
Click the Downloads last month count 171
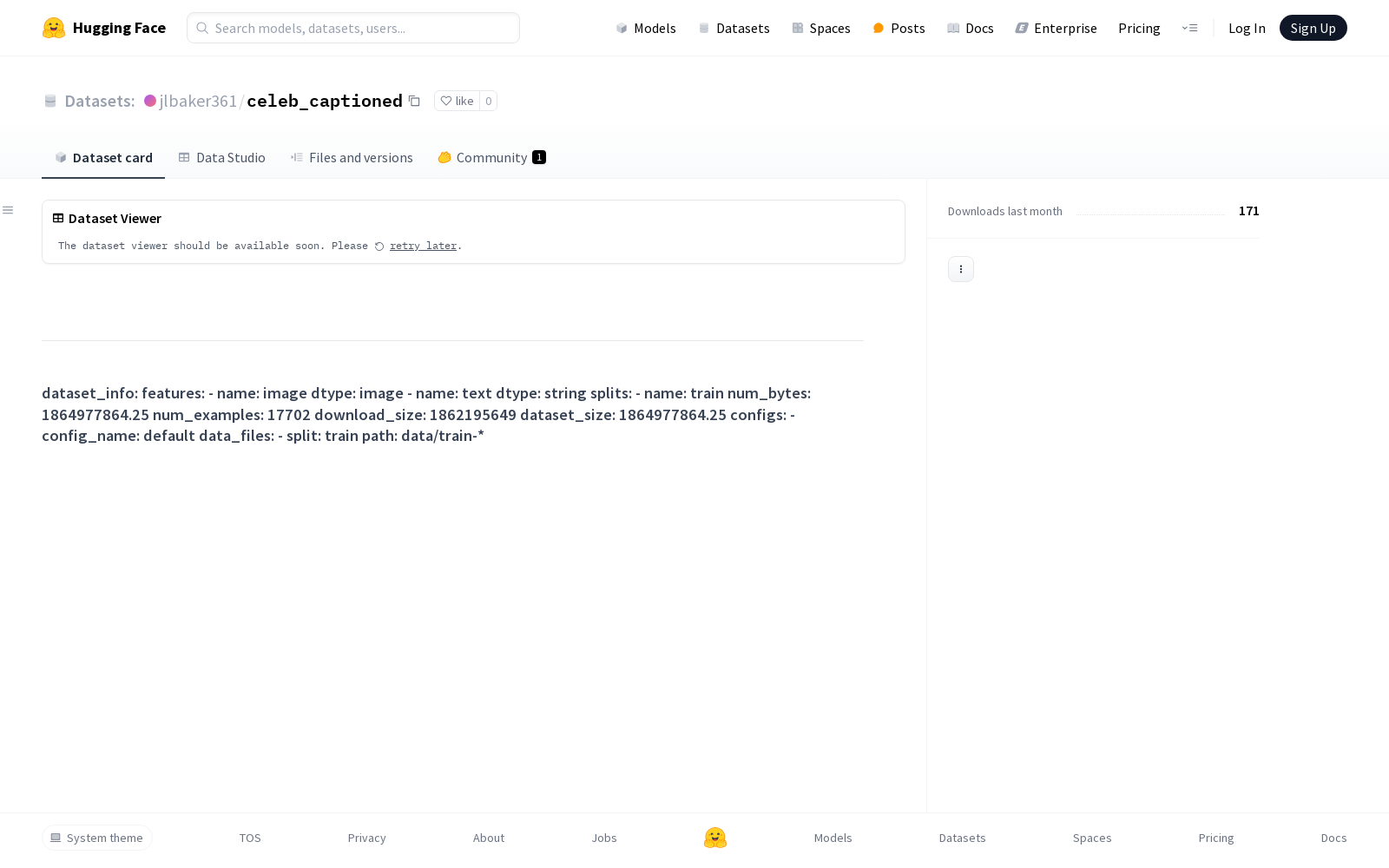1249,211
